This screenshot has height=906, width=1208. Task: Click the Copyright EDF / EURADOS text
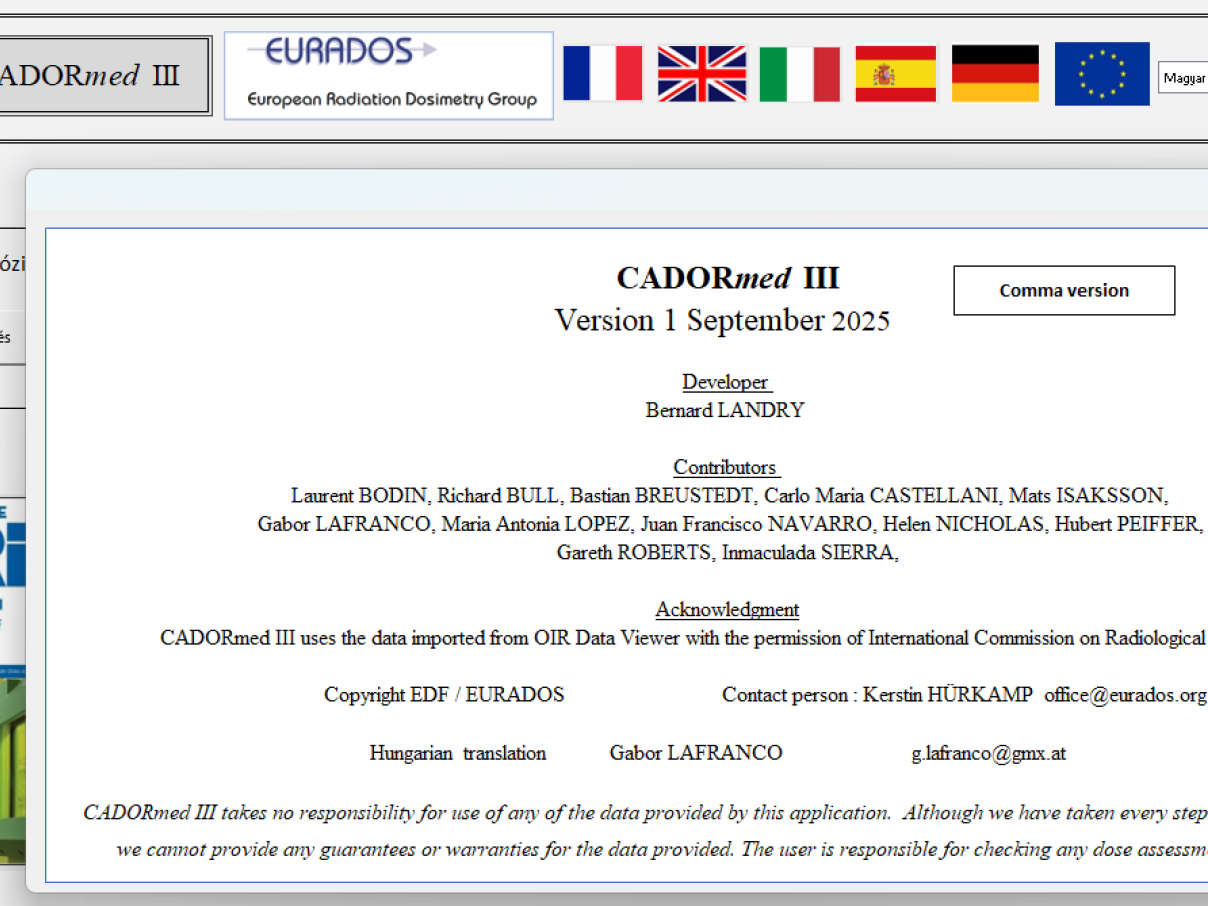[444, 695]
